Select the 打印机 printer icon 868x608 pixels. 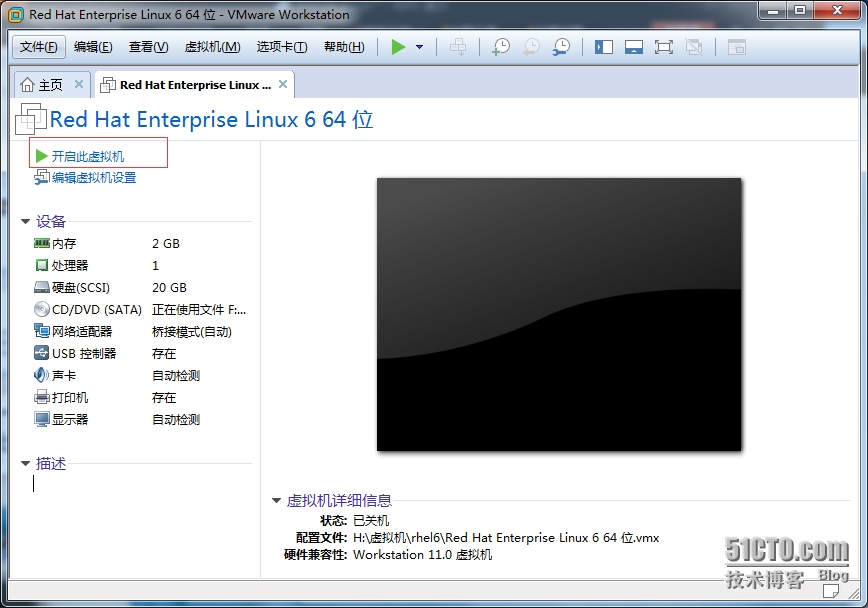(42, 397)
